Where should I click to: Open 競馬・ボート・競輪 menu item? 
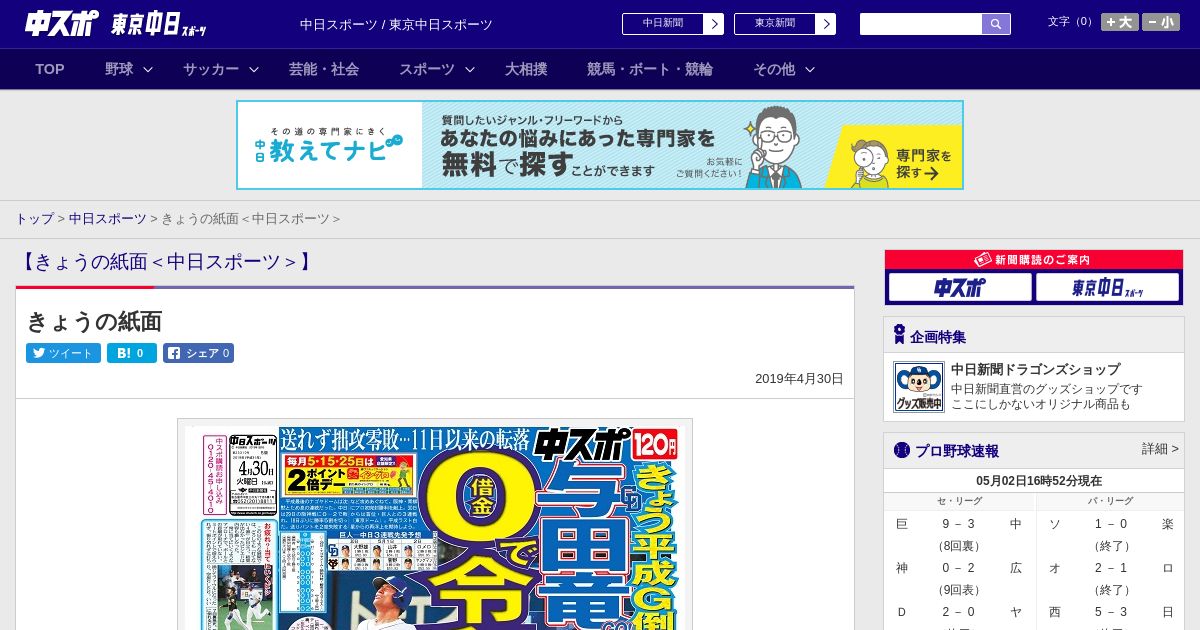[x=650, y=69]
